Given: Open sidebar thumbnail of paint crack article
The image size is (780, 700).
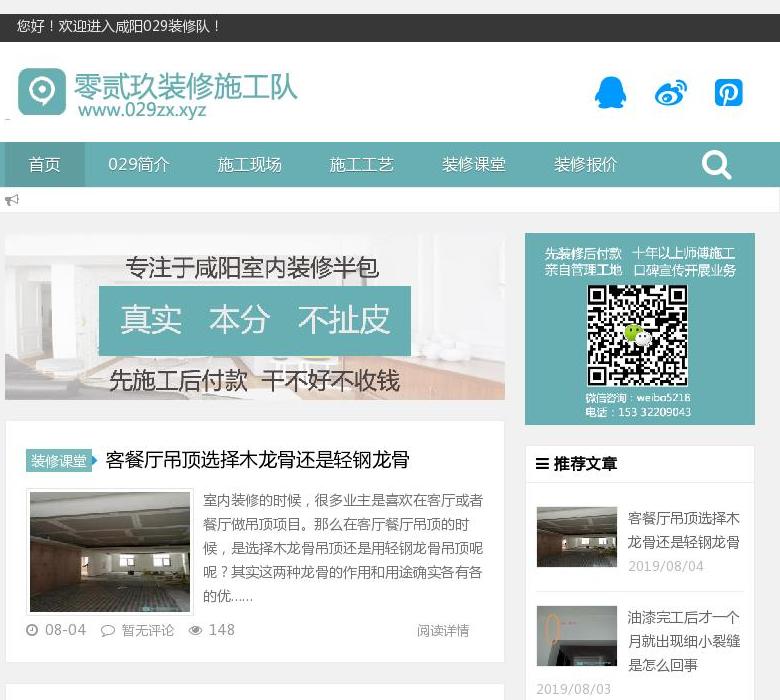Looking at the screenshot, I should click(577, 636).
